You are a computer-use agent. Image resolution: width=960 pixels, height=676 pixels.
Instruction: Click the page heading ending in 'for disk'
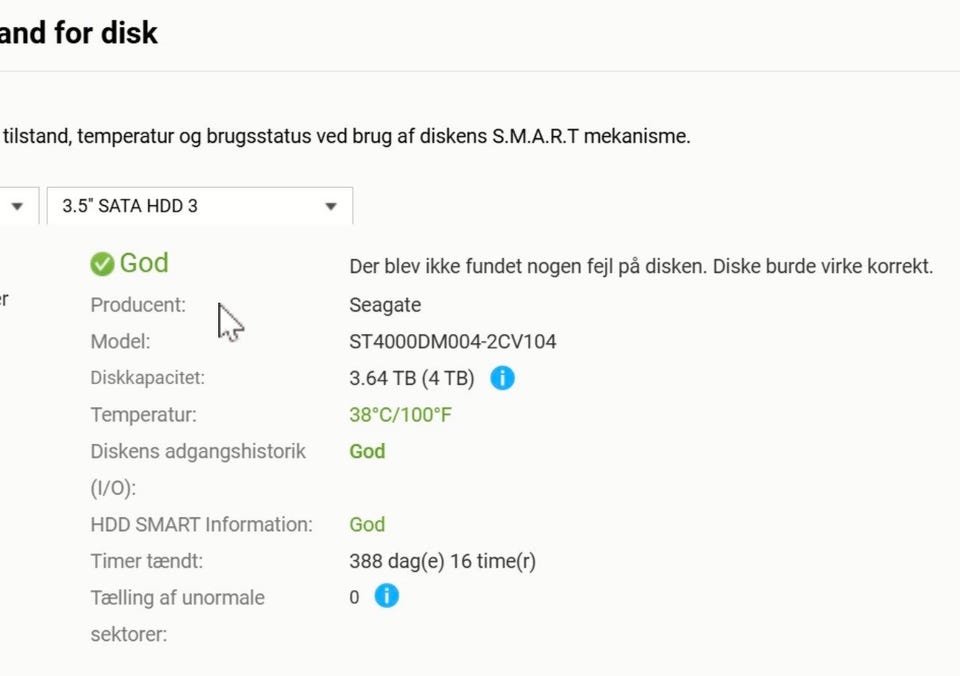tap(79, 32)
